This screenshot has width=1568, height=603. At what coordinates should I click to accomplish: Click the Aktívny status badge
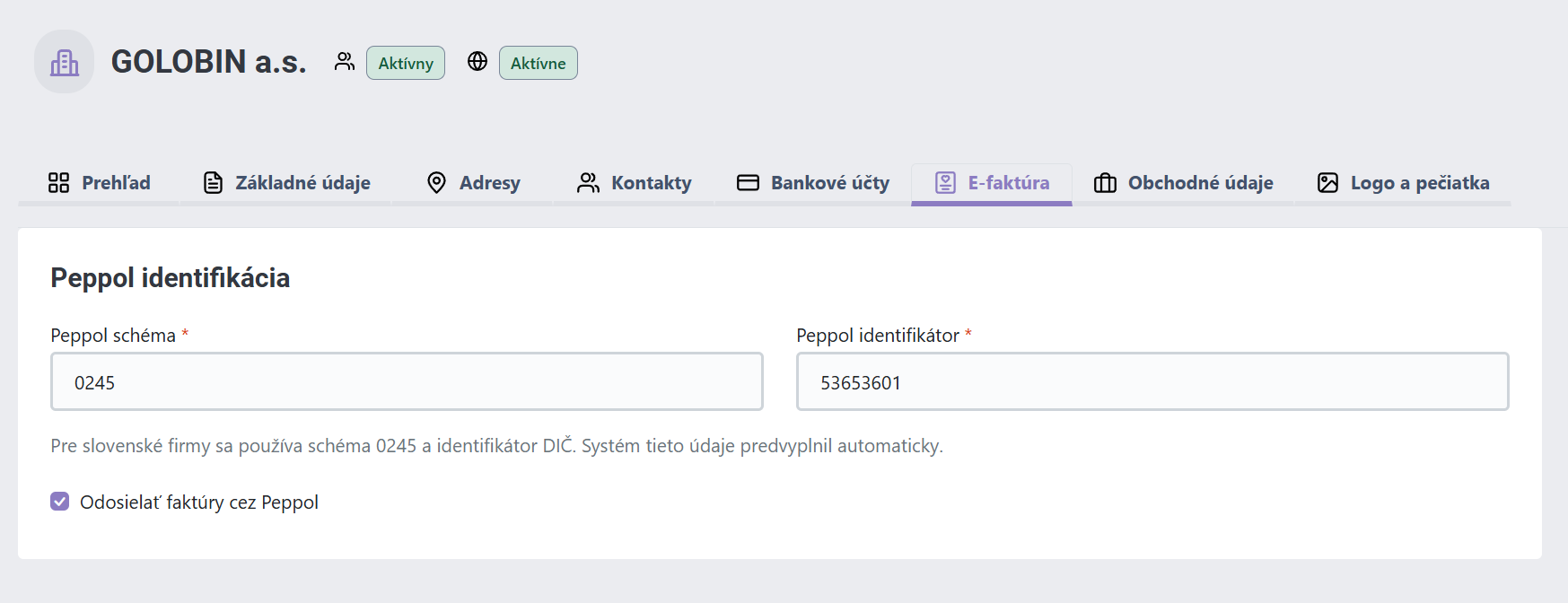tap(406, 63)
